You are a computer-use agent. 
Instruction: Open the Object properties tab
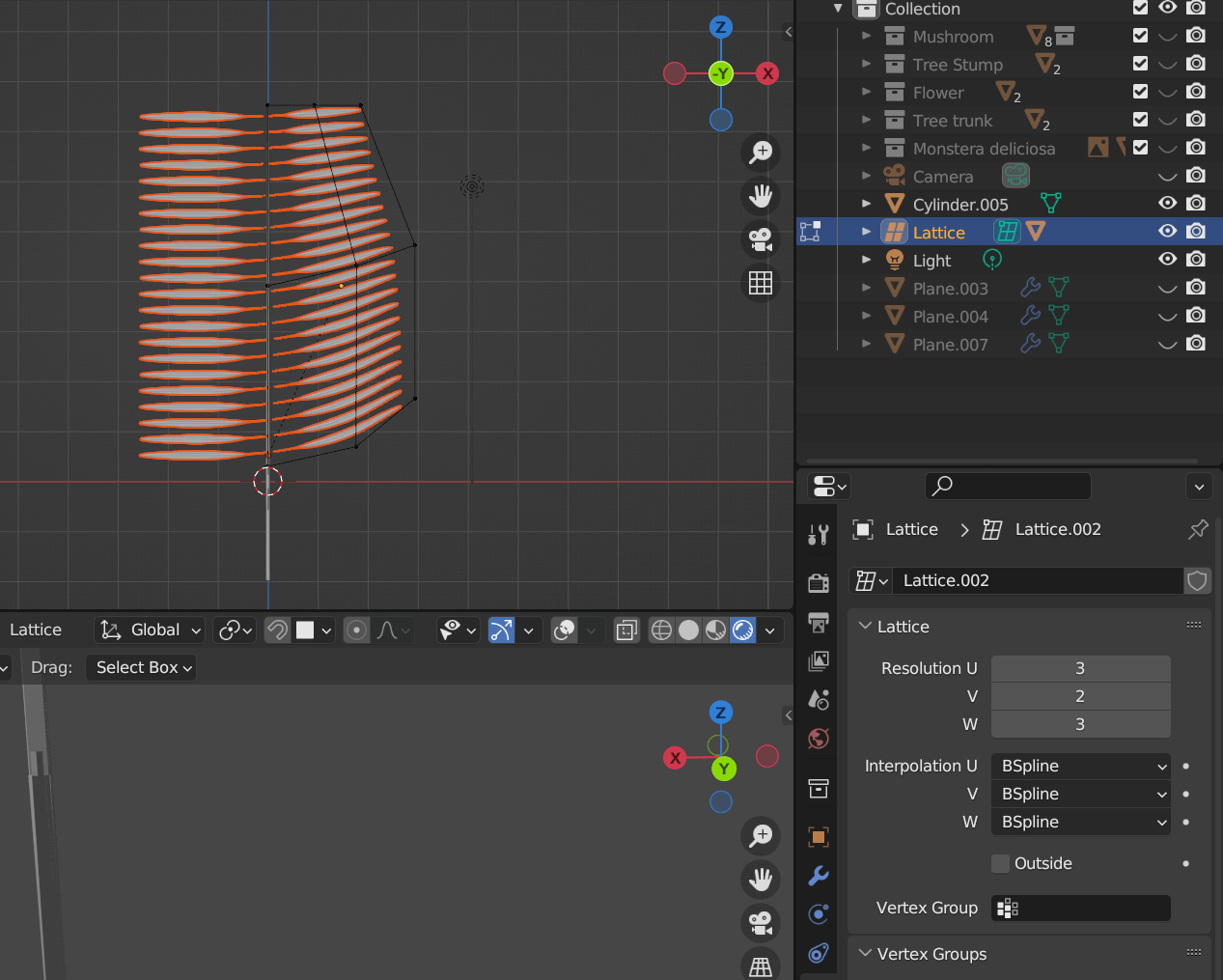[x=819, y=836]
